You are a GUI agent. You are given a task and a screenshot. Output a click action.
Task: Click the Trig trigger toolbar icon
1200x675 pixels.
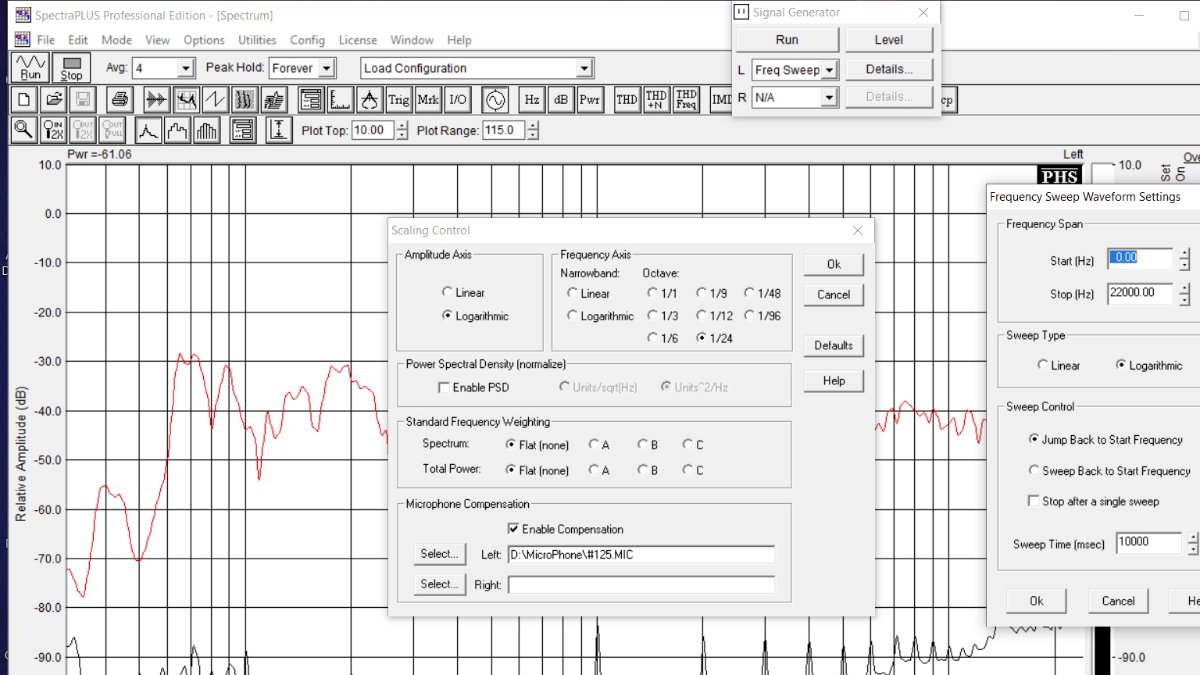click(x=399, y=100)
